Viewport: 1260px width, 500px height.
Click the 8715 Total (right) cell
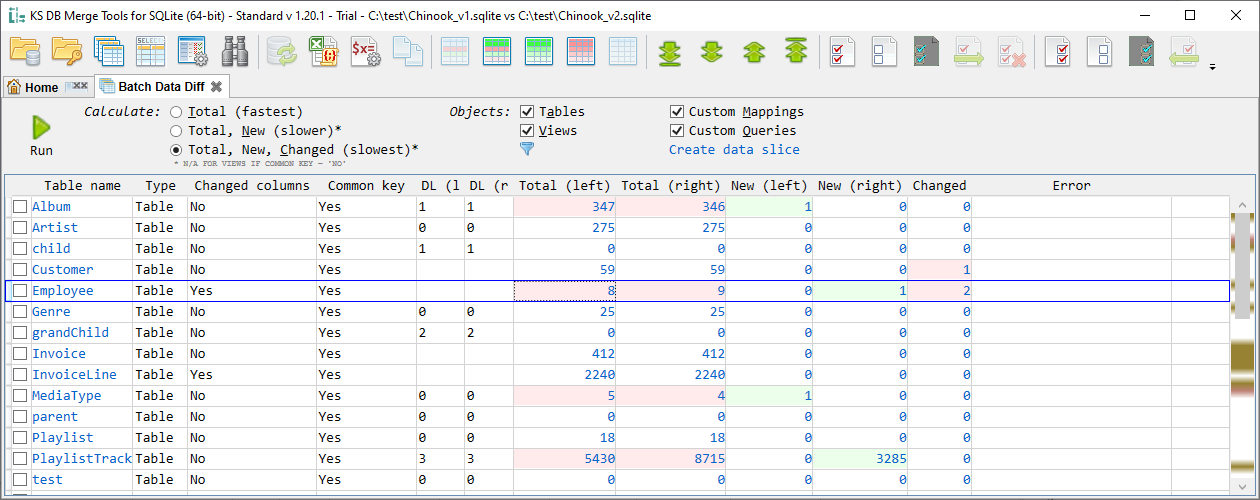(670, 459)
